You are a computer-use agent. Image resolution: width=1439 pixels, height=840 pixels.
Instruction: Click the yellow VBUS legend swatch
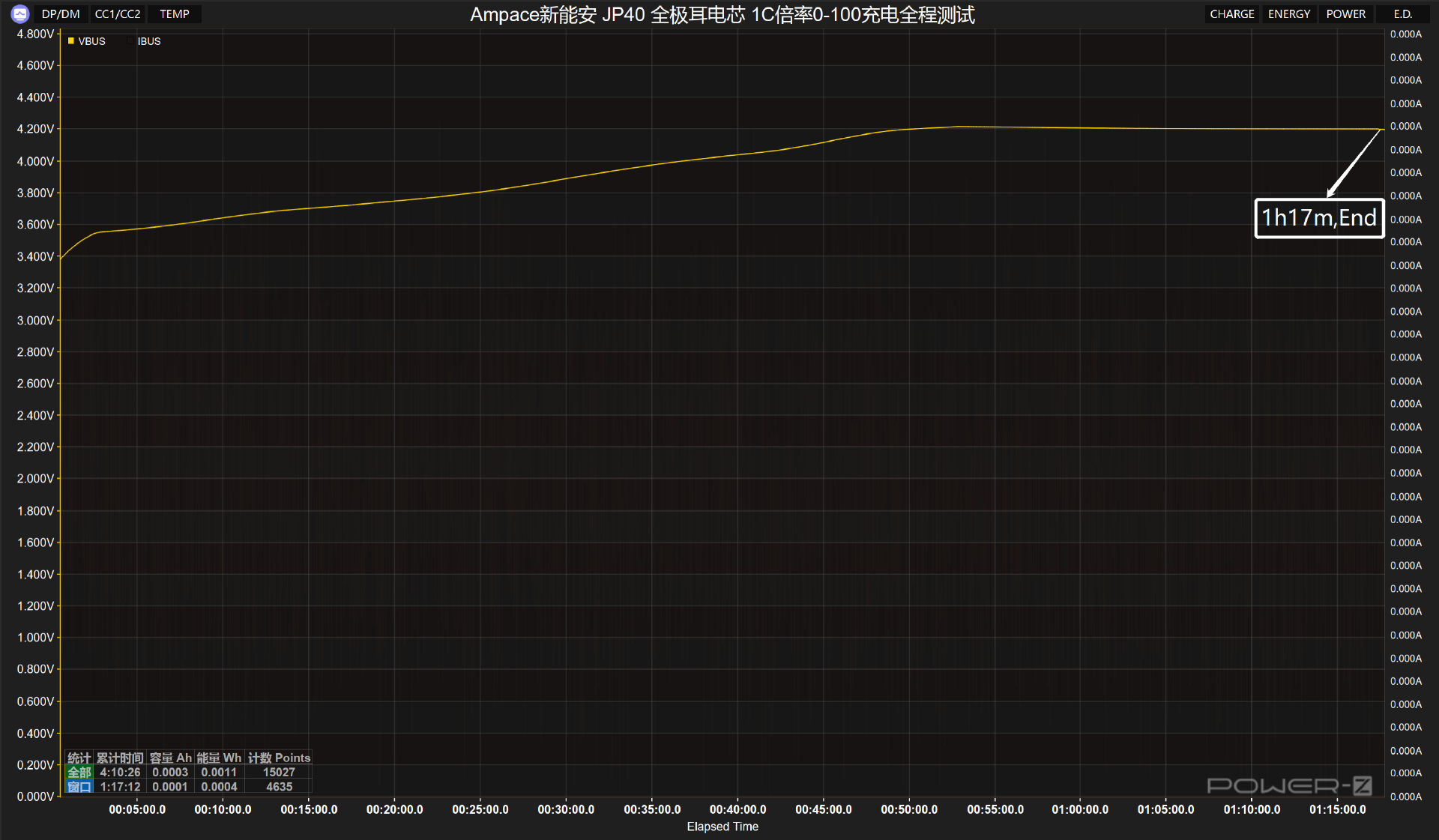(71, 41)
